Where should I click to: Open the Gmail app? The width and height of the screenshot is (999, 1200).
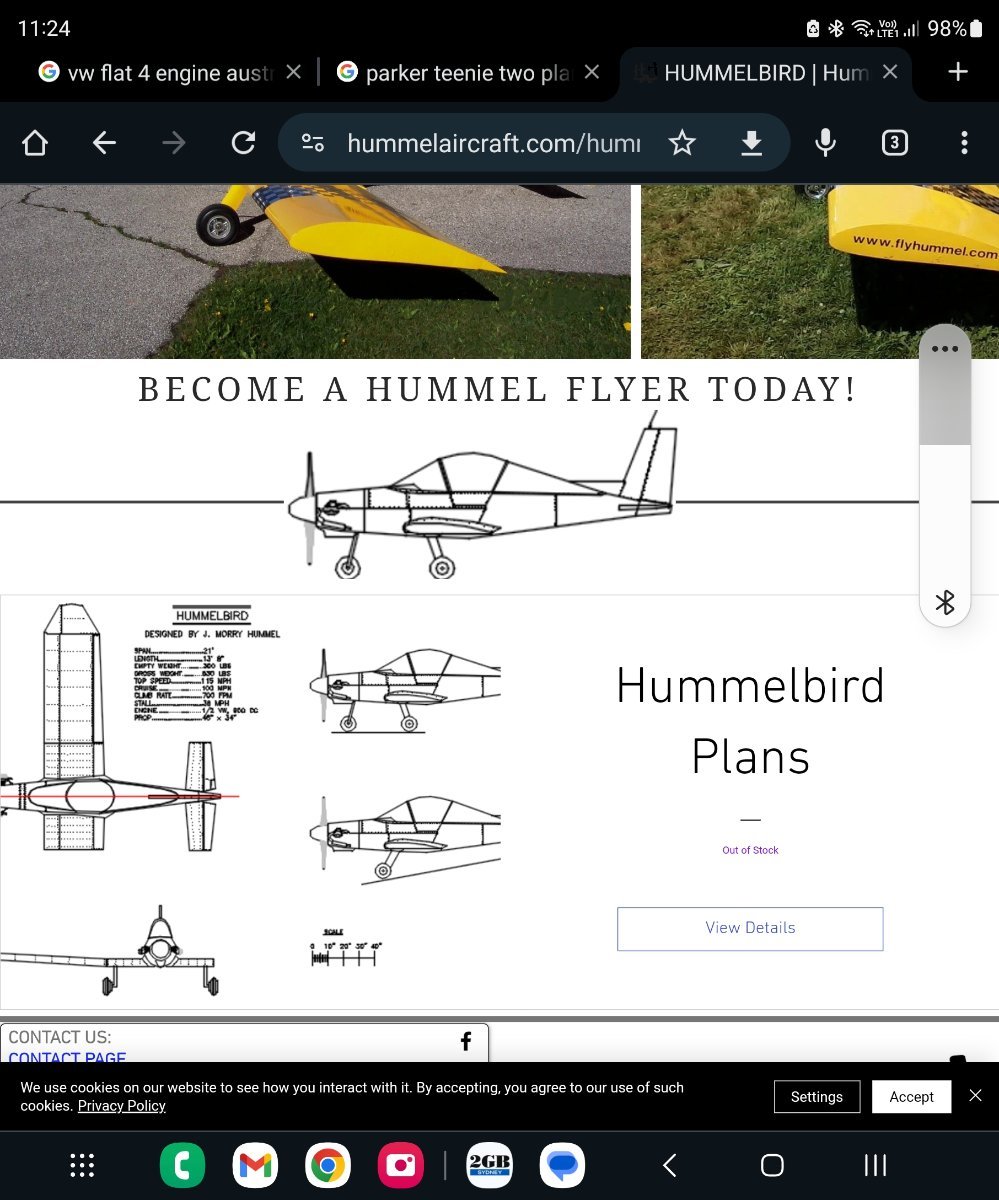click(x=255, y=1165)
